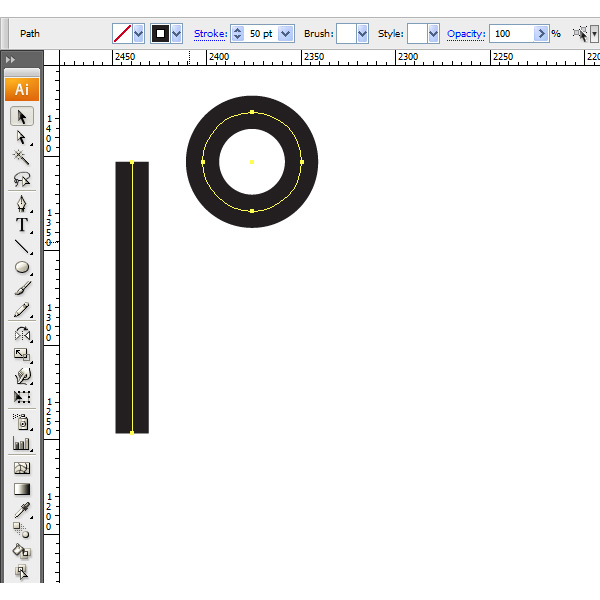The image size is (600, 600).
Task: Pick the Ellipse tool
Action: [22, 268]
